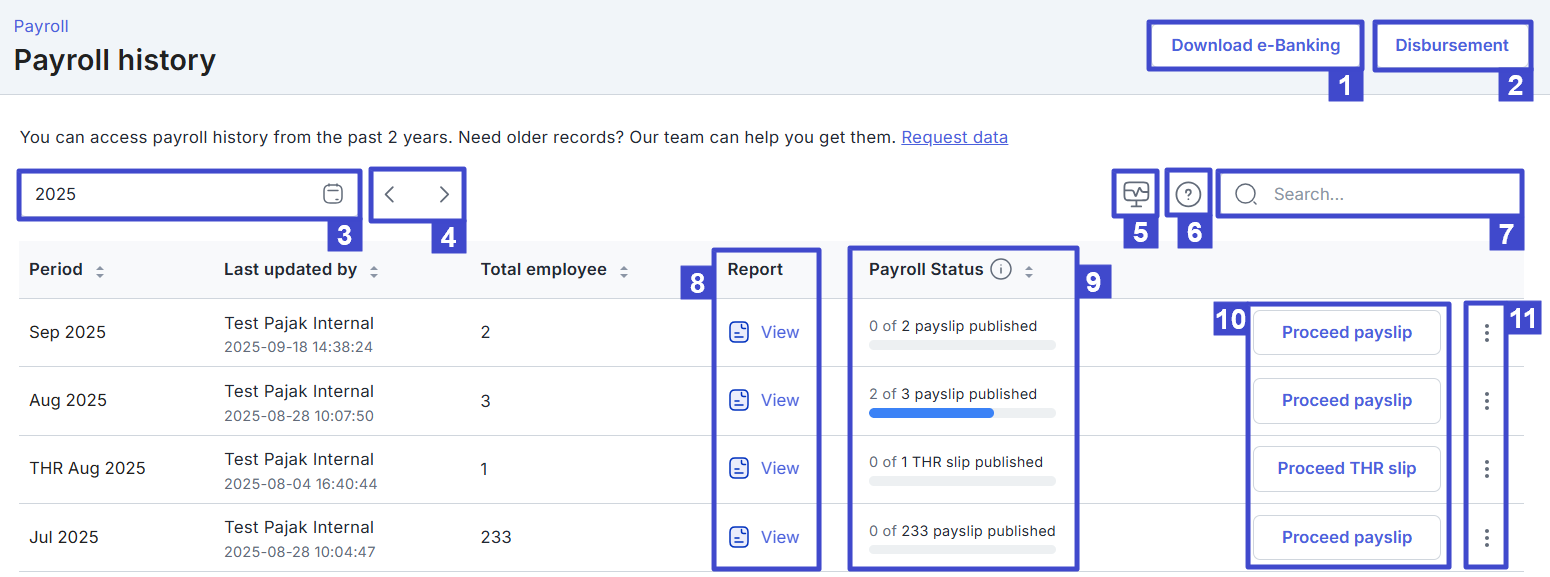Click the Disbursement button

(1451, 45)
